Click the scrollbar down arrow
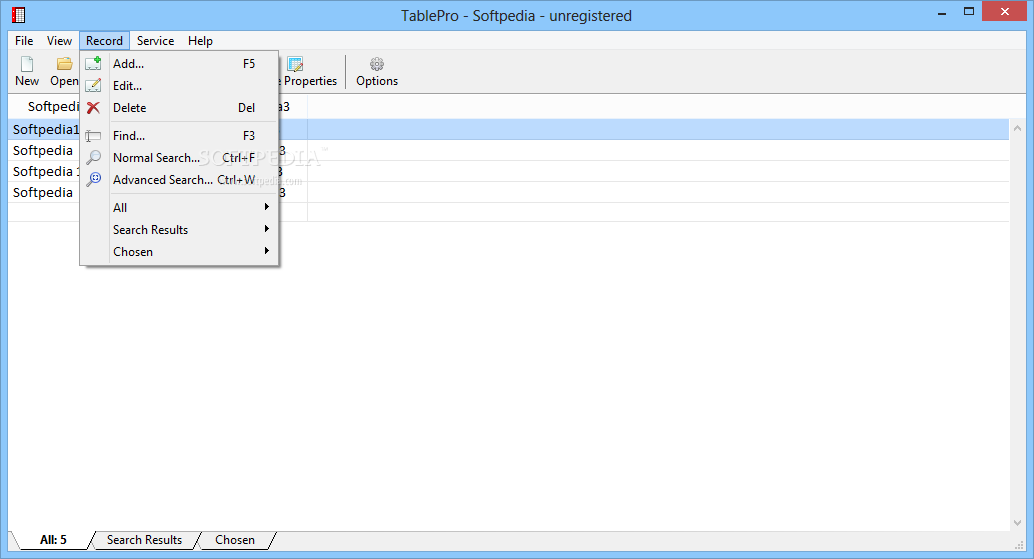1034x559 pixels. [x=1017, y=523]
